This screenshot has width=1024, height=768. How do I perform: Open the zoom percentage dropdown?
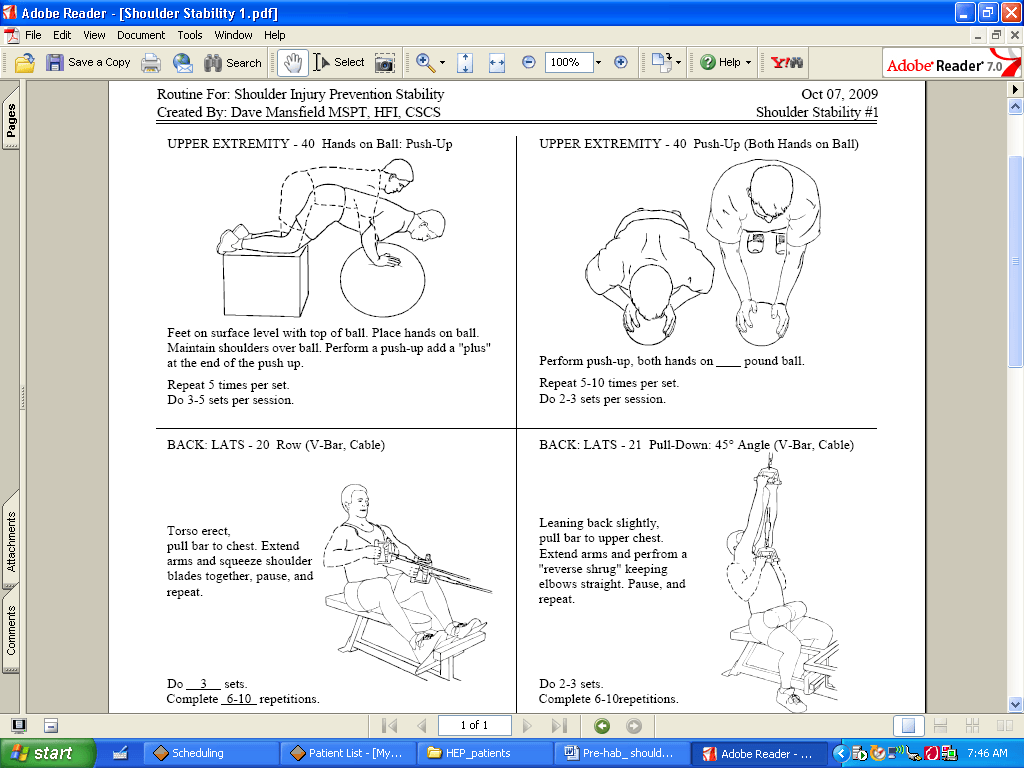(598, 63)
